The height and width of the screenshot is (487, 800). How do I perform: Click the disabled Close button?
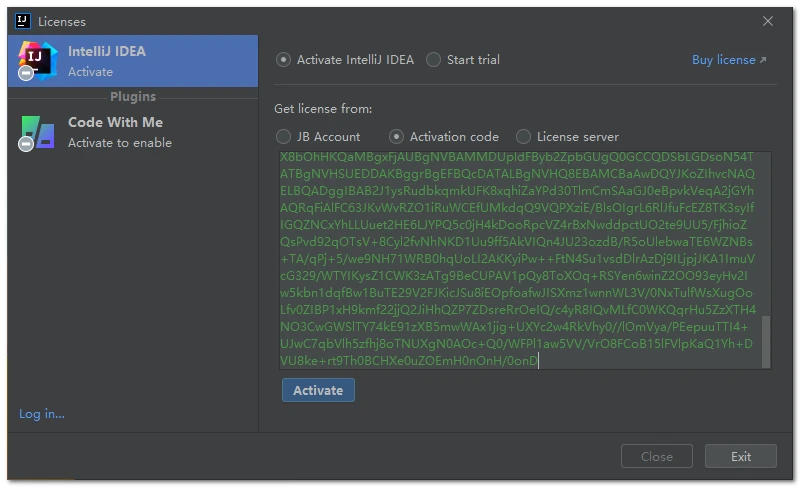point(657,456)
